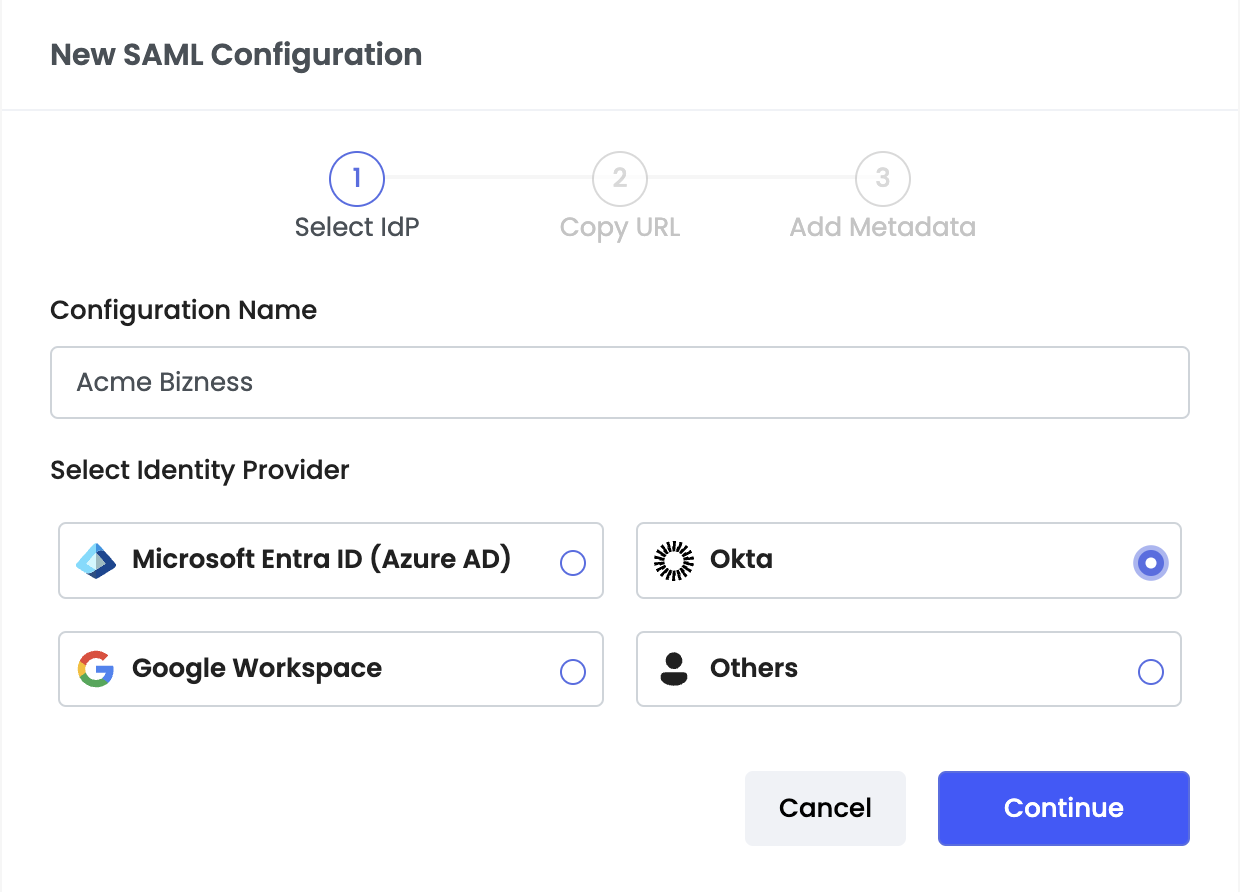Choose the Microsoft Entra ID (Azure AD) card

(x=331, y=561)
